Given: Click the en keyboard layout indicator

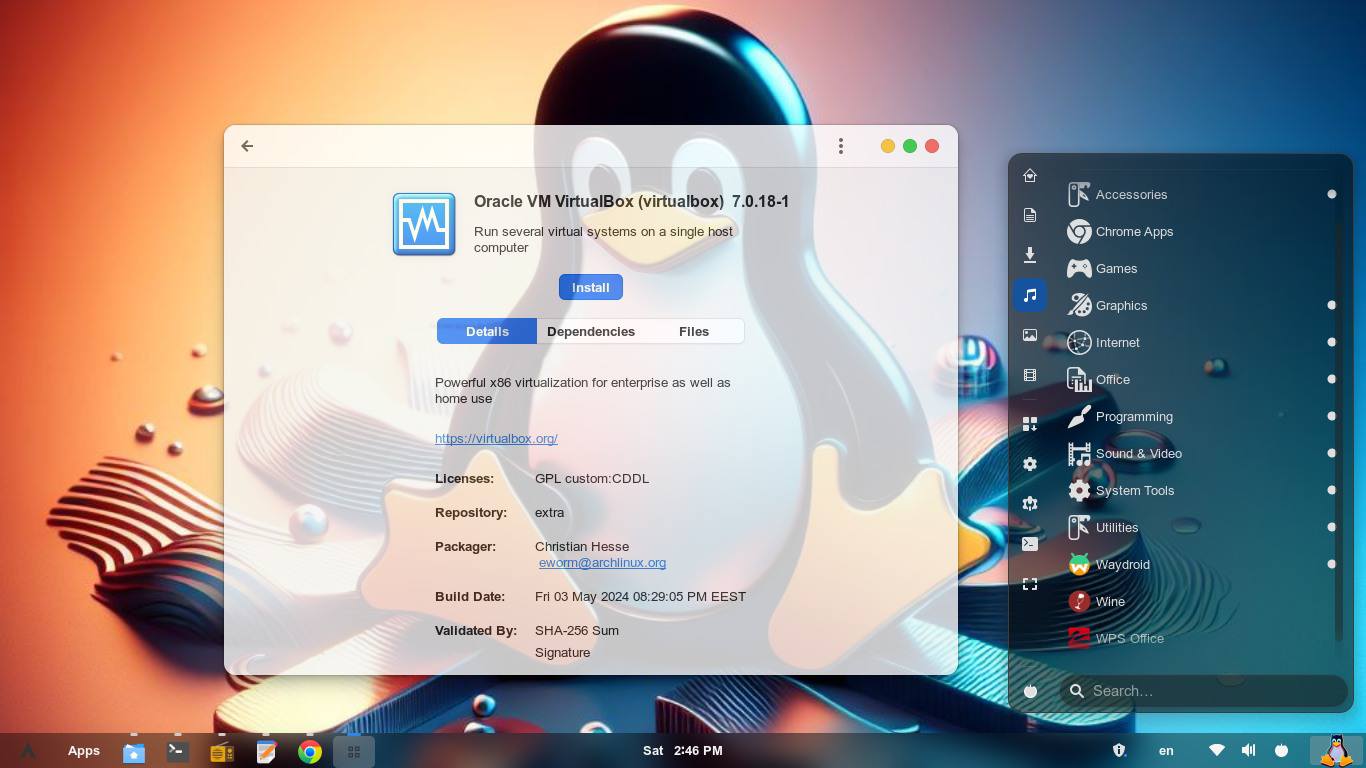Looking at the screenshot, I should pos(1166,751).
